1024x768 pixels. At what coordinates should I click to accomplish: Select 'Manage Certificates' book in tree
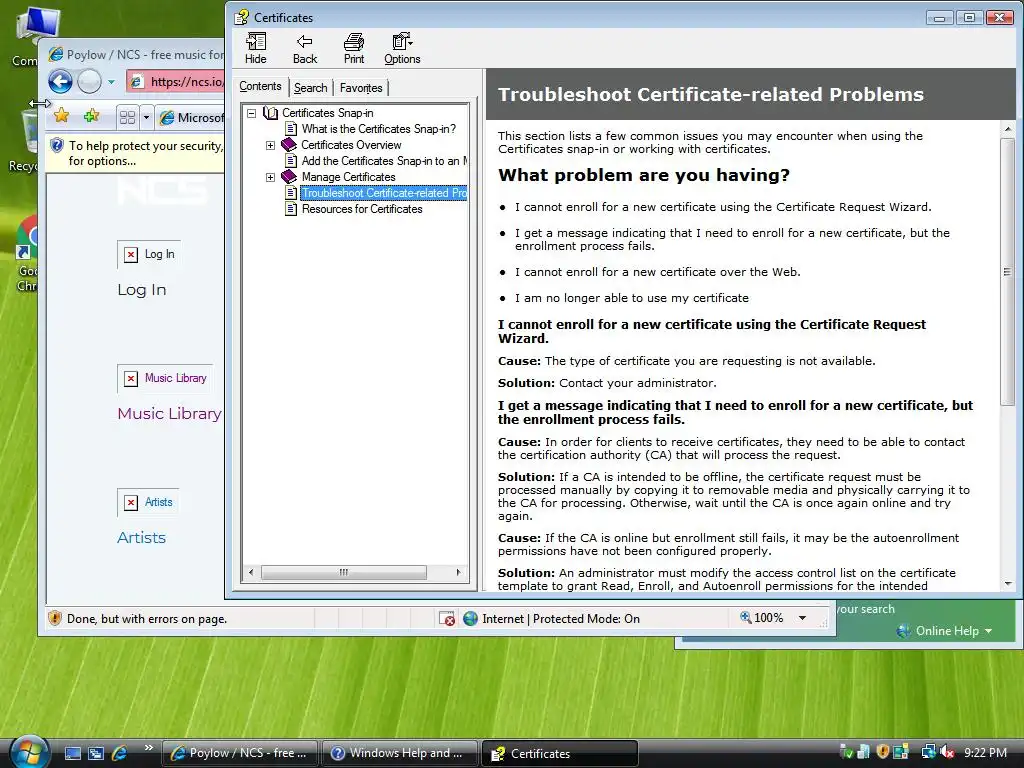pos(348,177)
